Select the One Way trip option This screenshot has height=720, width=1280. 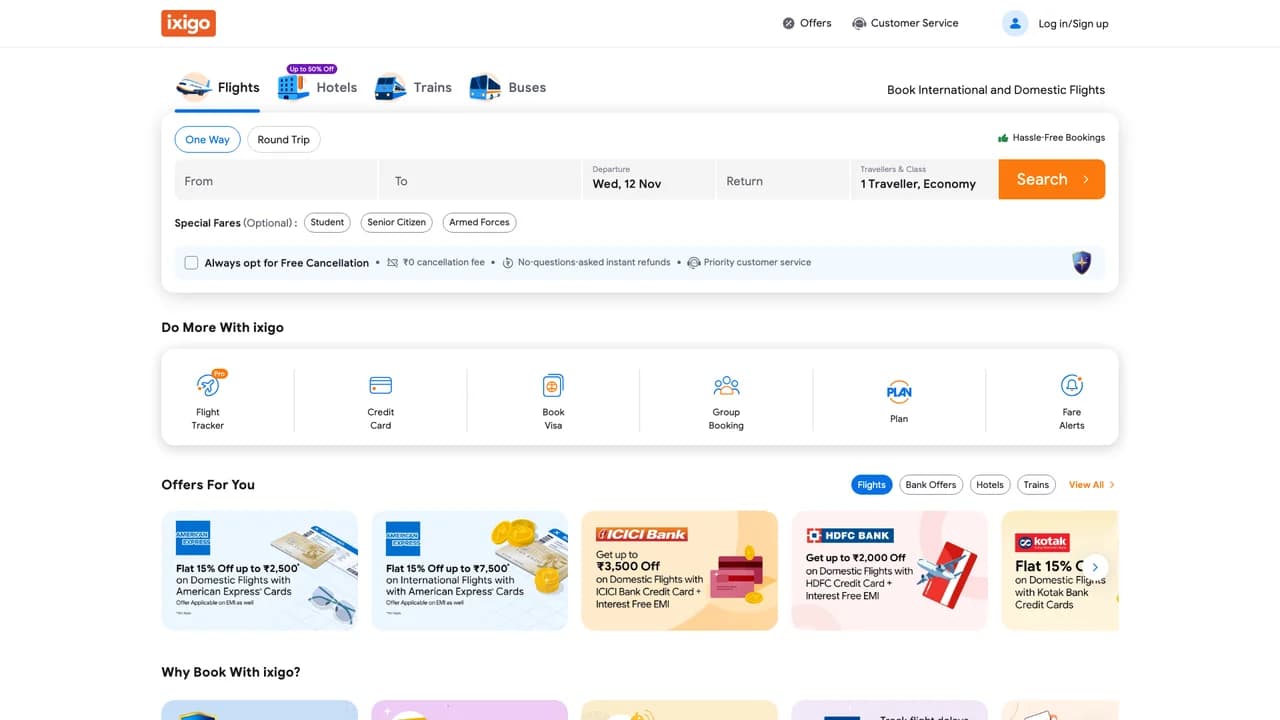[x=207, y=140]
